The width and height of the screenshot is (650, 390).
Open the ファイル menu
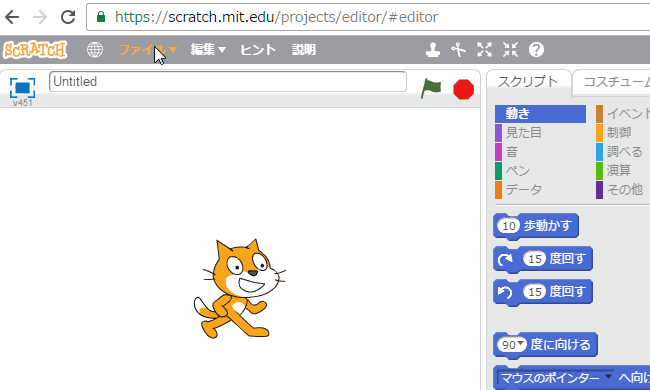pyautogui.click(x=148, y=50)
